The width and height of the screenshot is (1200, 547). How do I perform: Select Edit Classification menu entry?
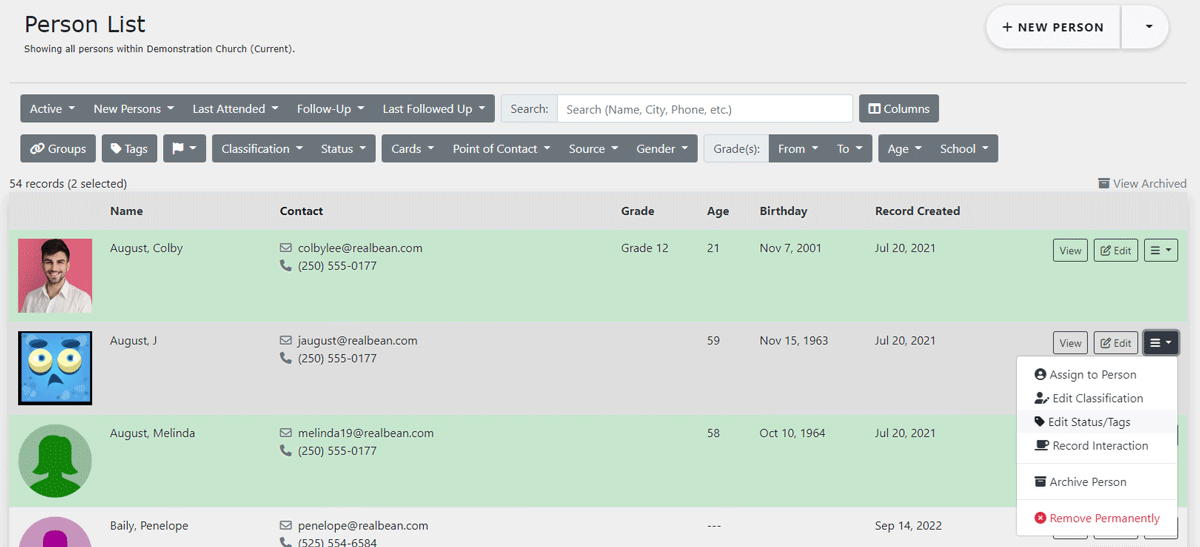pyautogui.click(x=1096, y=398)
